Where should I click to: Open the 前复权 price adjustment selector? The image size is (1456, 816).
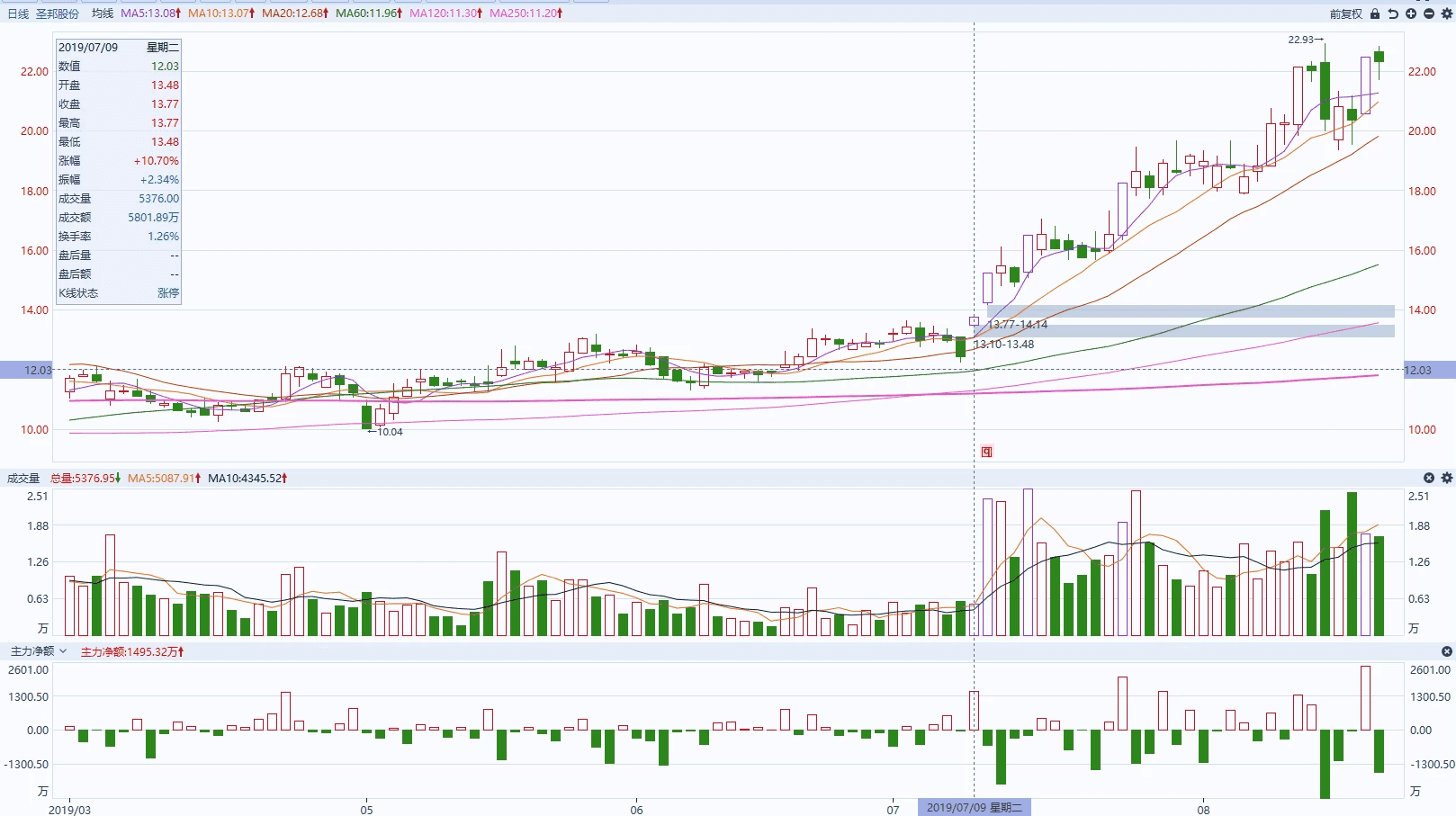pyautogui.click(x=1345, y=13)
